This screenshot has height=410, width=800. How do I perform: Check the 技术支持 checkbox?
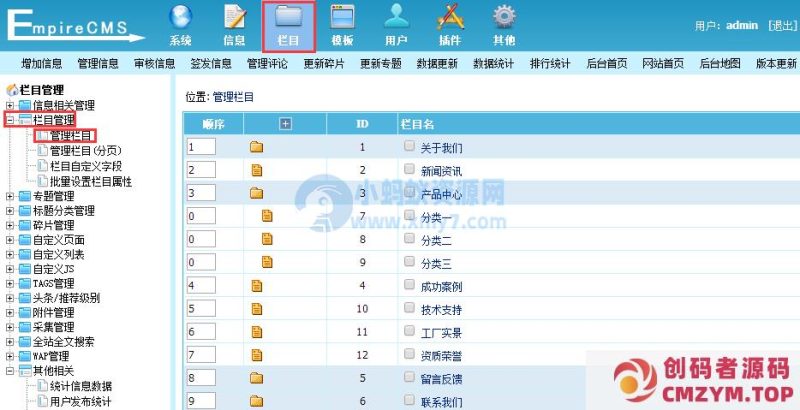[x=409, y=308]
